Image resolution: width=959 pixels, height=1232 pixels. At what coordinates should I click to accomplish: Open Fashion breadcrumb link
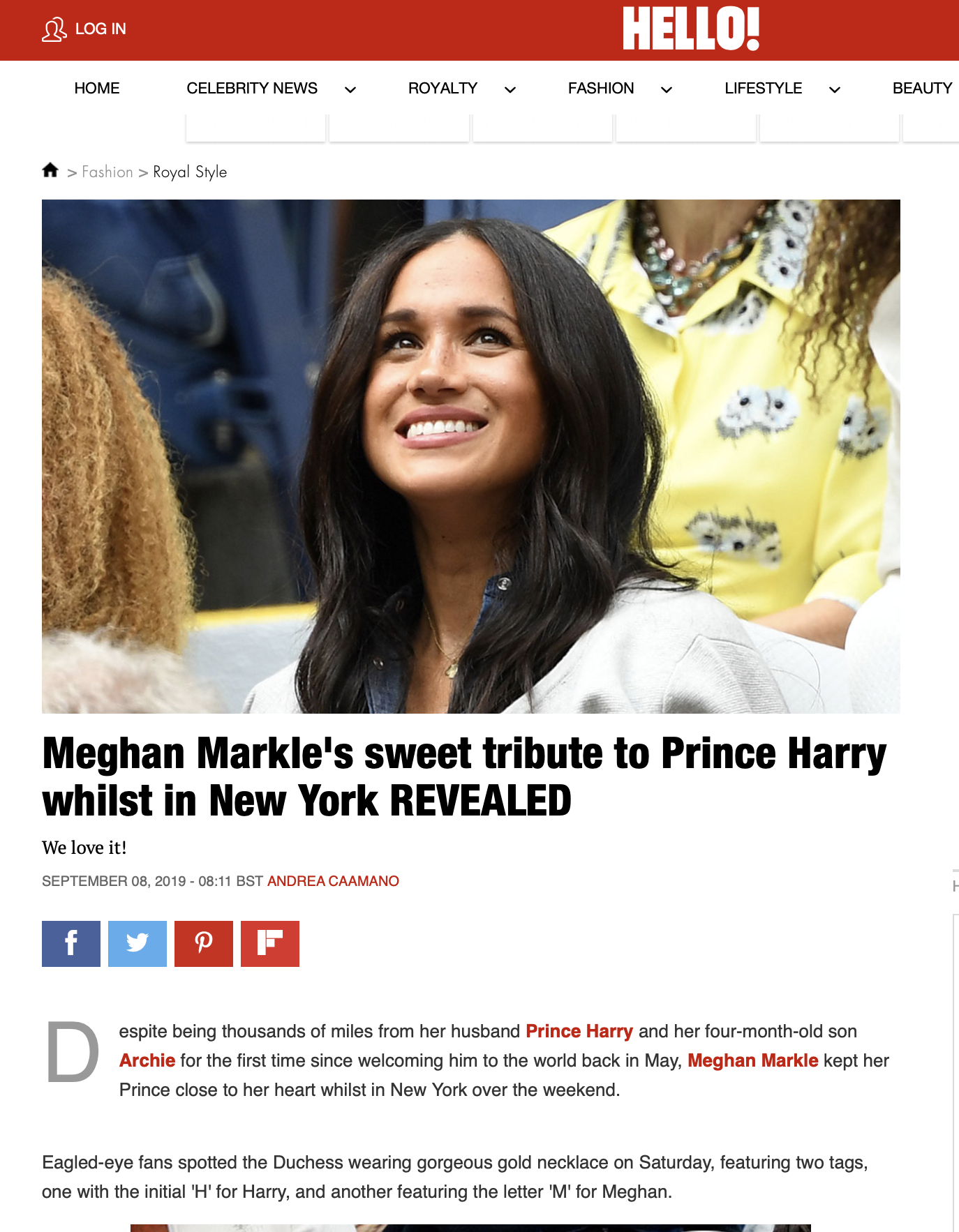pyautogui.click(x=107, y=172)
